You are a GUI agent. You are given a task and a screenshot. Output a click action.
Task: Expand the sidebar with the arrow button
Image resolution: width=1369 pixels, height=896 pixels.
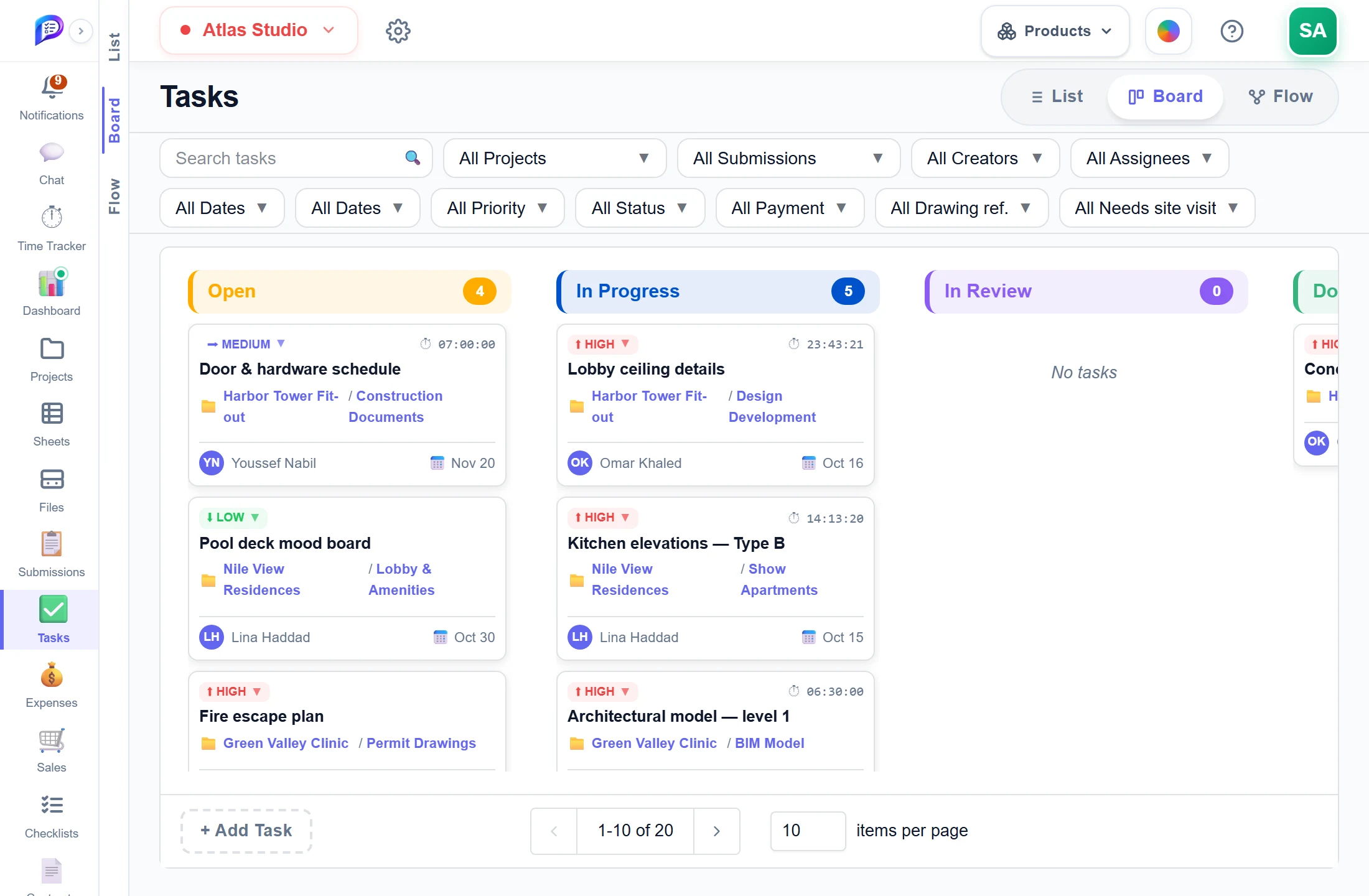(x=81, y=30)
